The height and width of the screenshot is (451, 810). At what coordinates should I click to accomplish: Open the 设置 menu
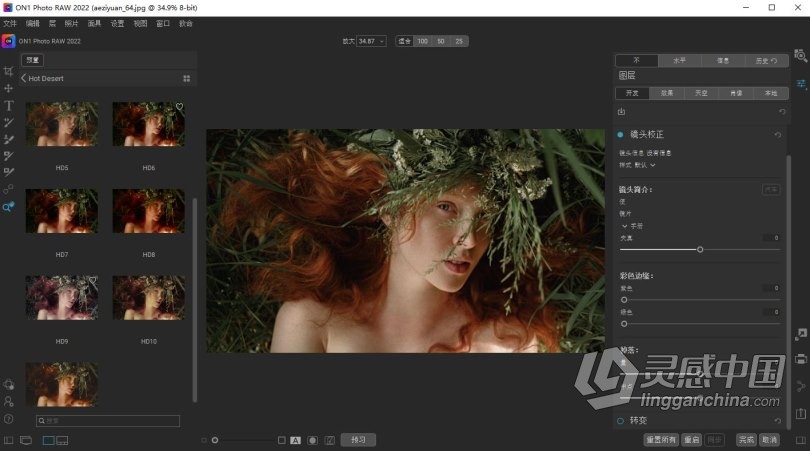point(117,24)
